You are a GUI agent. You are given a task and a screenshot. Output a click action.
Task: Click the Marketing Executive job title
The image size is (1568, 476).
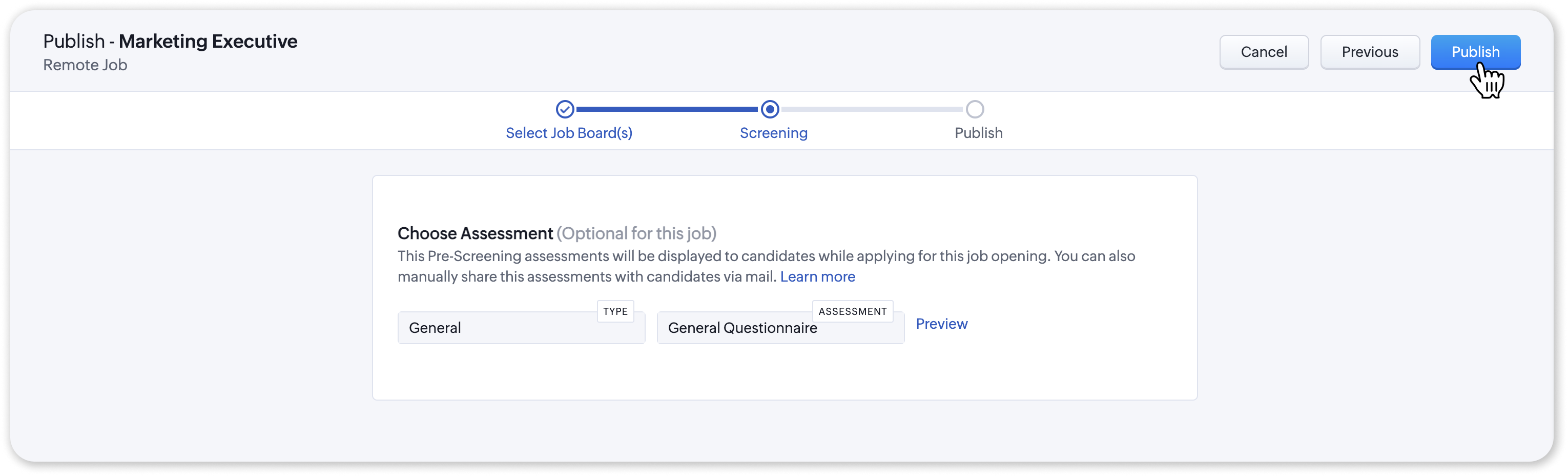coord(208,42)
